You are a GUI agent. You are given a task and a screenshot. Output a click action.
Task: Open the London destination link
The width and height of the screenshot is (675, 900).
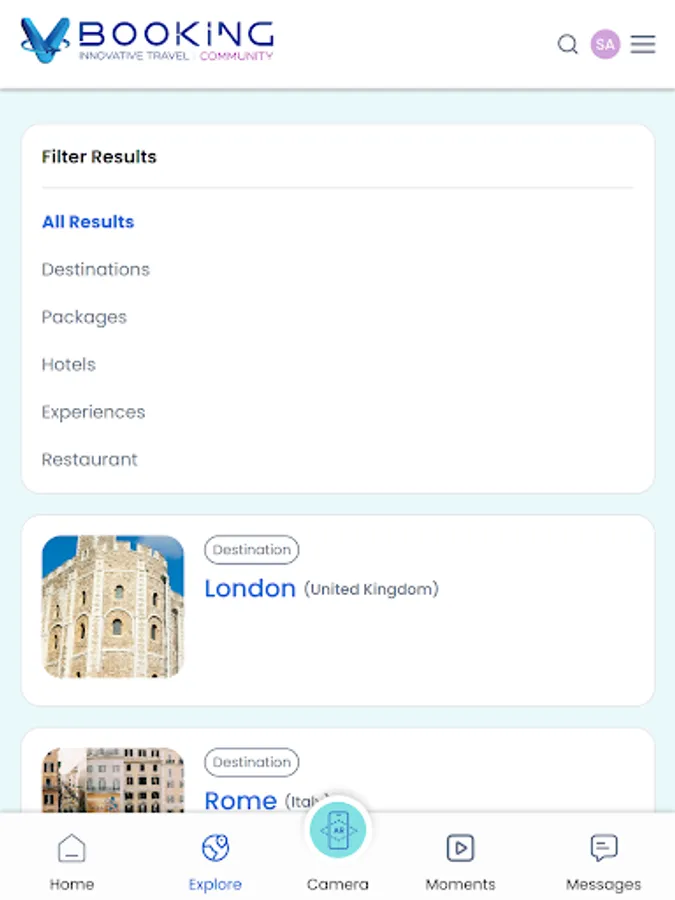point(249,589)
